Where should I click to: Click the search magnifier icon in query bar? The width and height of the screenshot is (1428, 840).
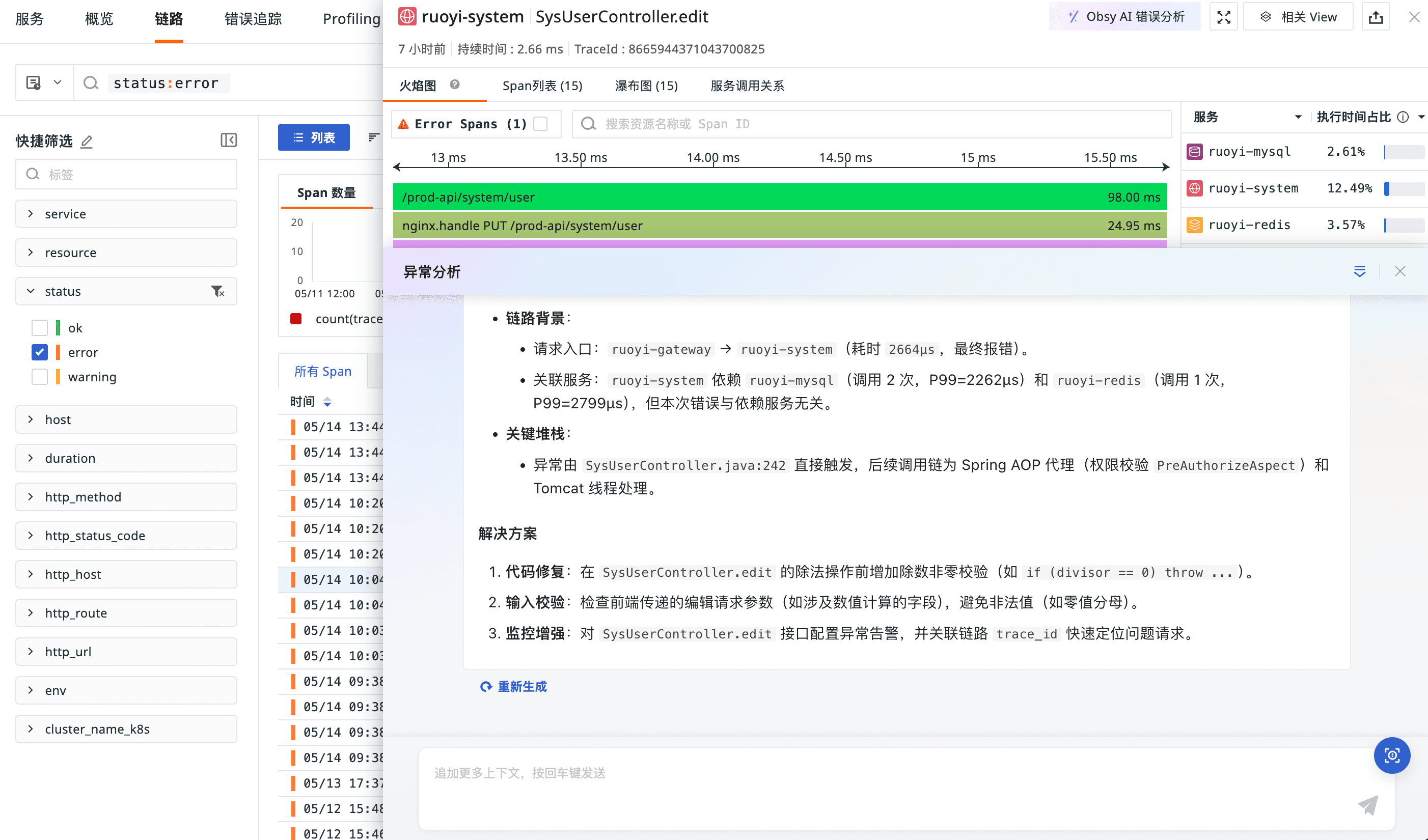[91, 83]
